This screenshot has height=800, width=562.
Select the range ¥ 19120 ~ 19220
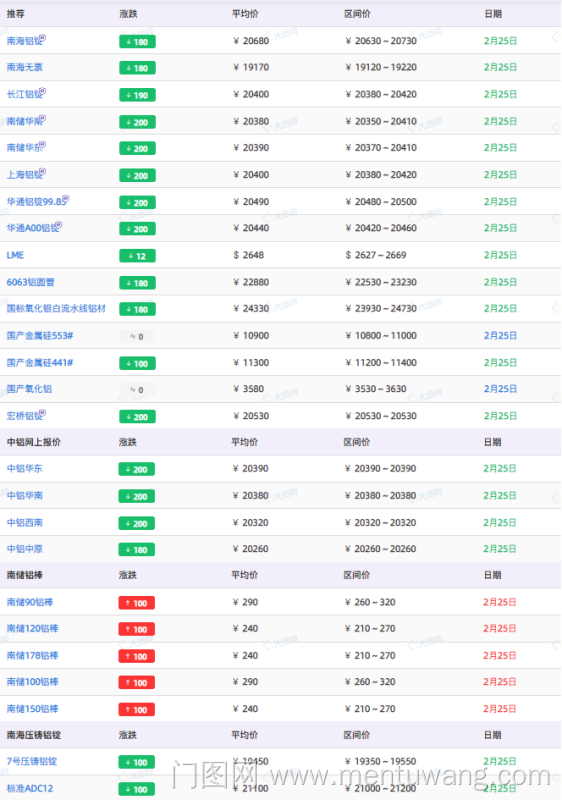tap(381, 67)
